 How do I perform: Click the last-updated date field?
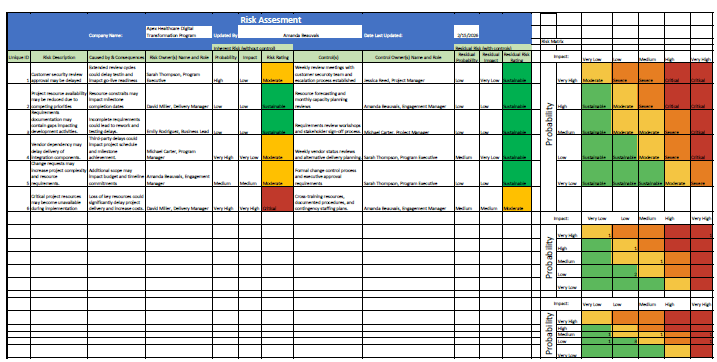[466, 32]
